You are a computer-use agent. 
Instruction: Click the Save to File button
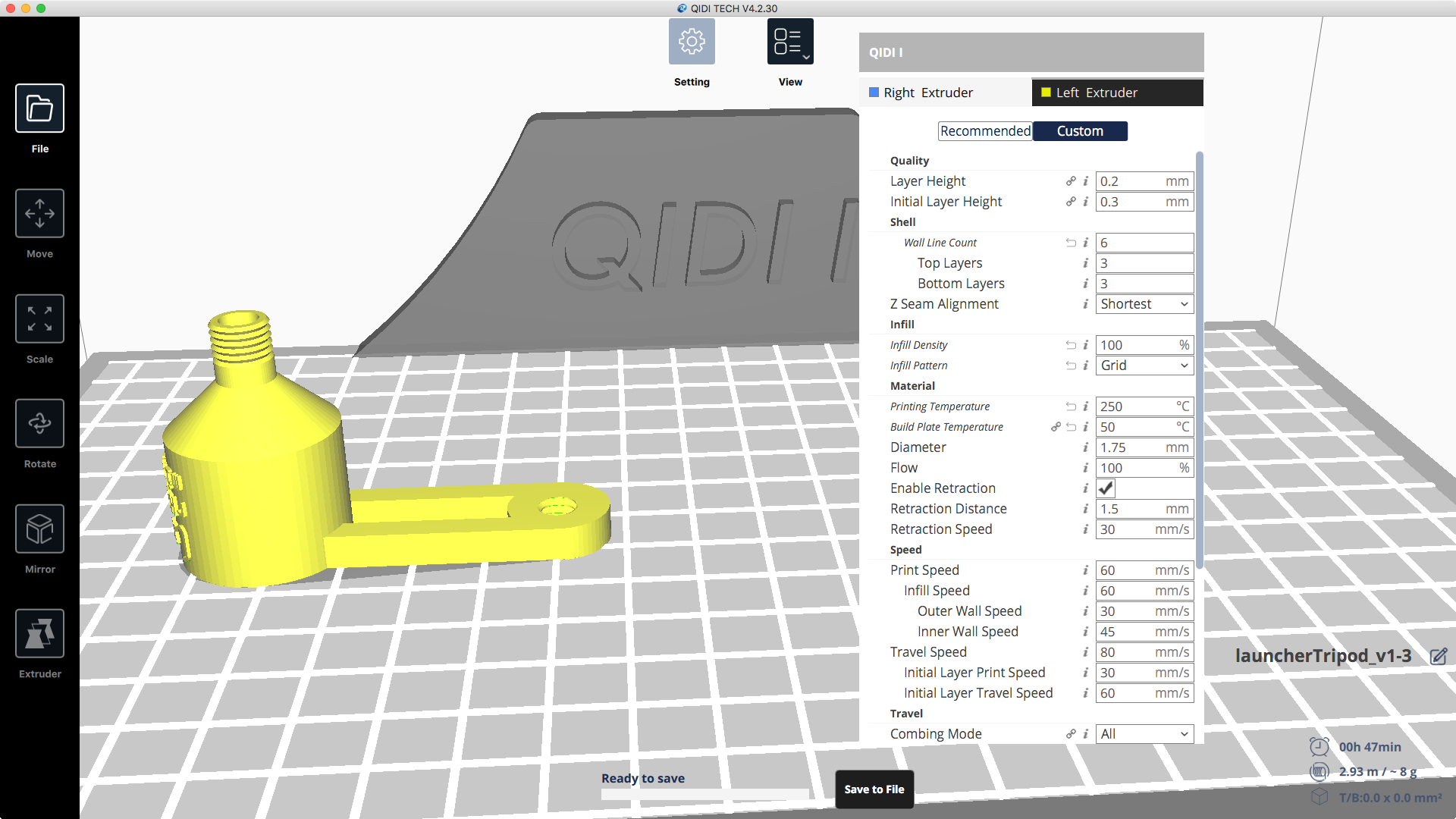click(x=874, y=789)
